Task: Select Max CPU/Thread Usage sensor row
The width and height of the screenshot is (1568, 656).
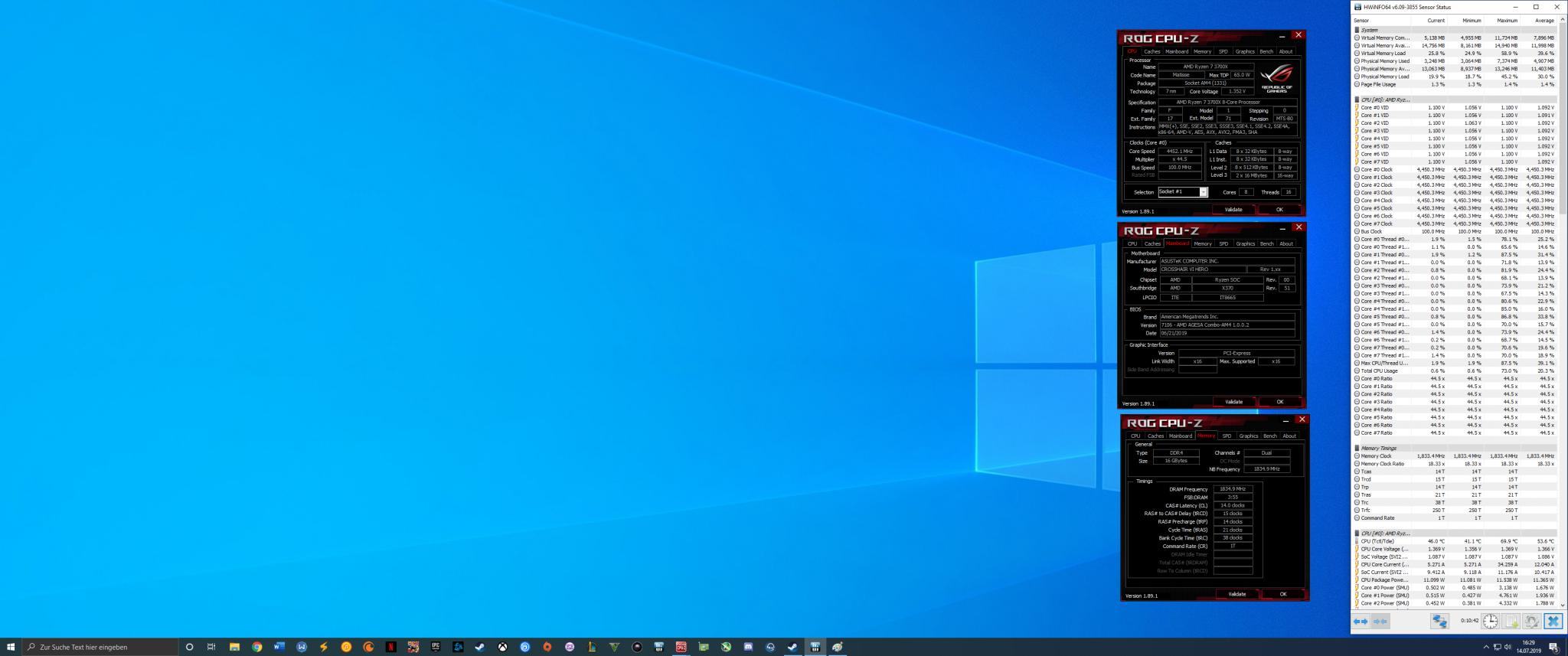Action: (x=1455, y=364)
